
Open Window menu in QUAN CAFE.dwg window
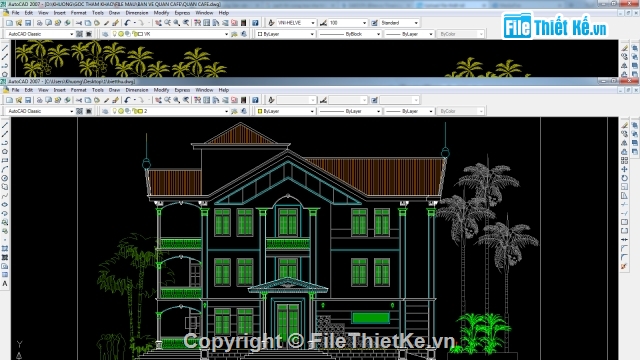click(x=204, y=13)
